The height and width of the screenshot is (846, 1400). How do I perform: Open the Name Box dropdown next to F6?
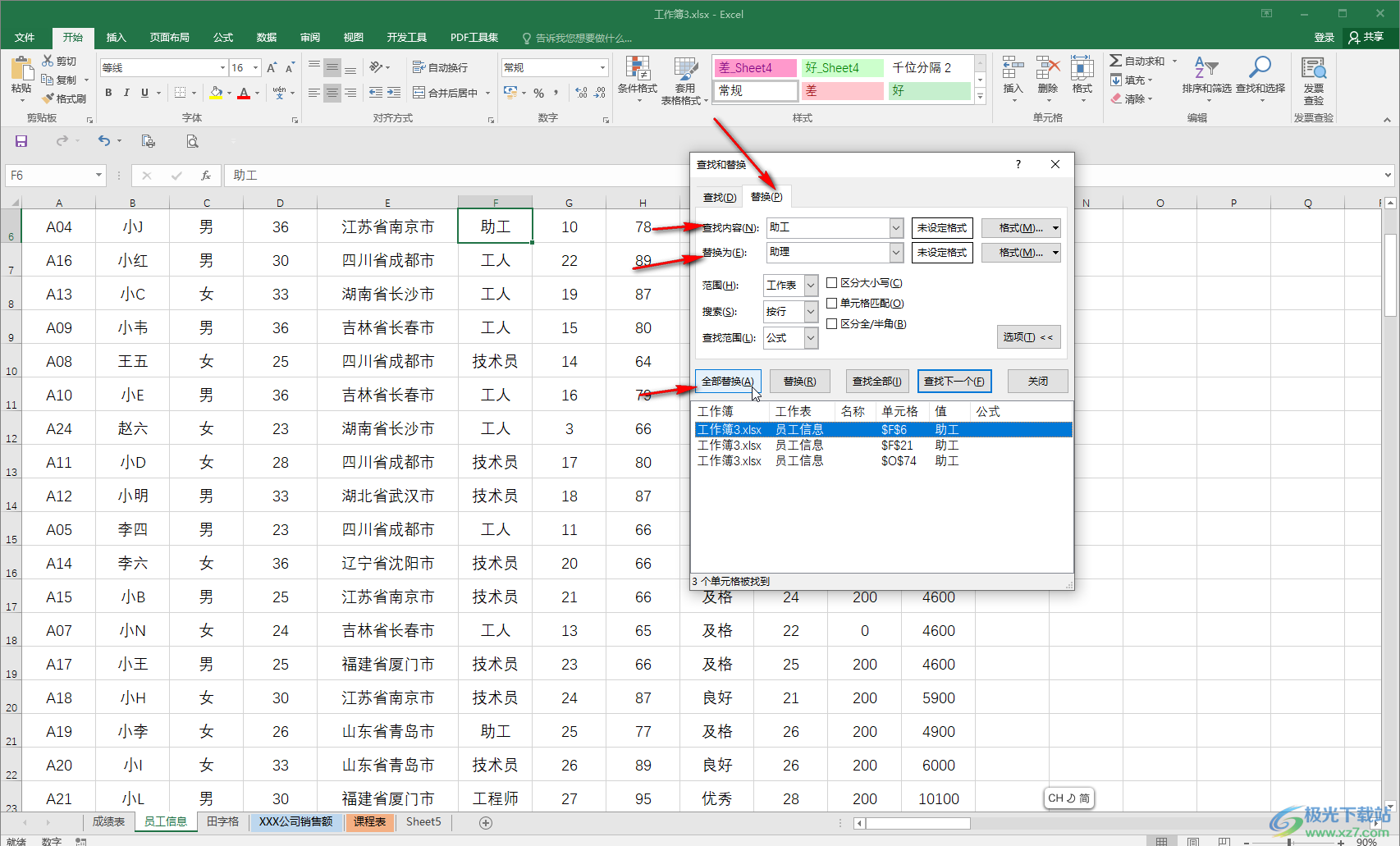tap(98, 176)
